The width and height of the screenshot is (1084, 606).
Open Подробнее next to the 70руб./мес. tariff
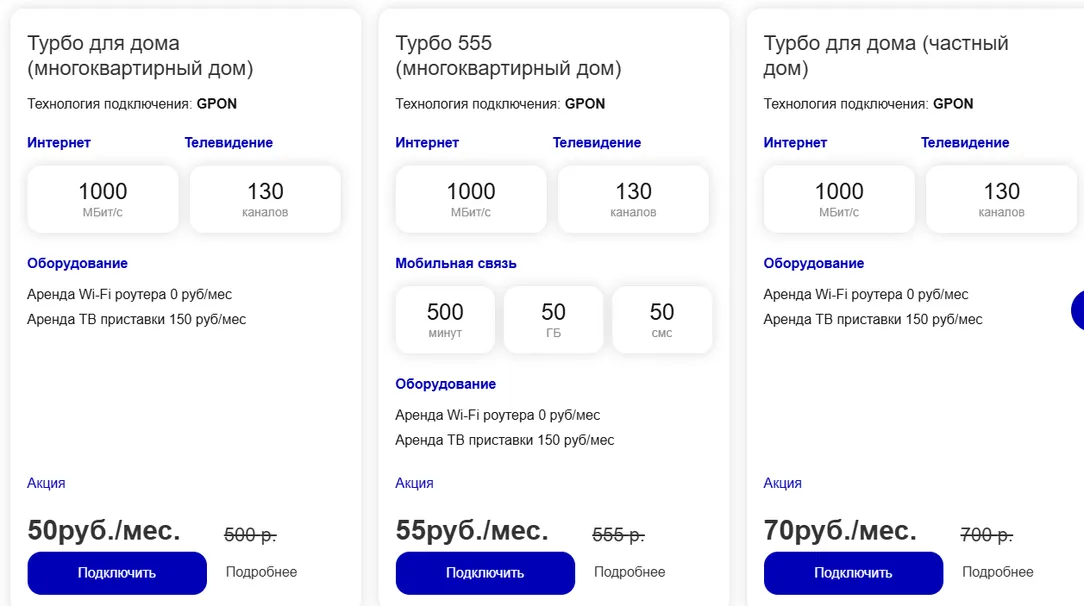998,572
